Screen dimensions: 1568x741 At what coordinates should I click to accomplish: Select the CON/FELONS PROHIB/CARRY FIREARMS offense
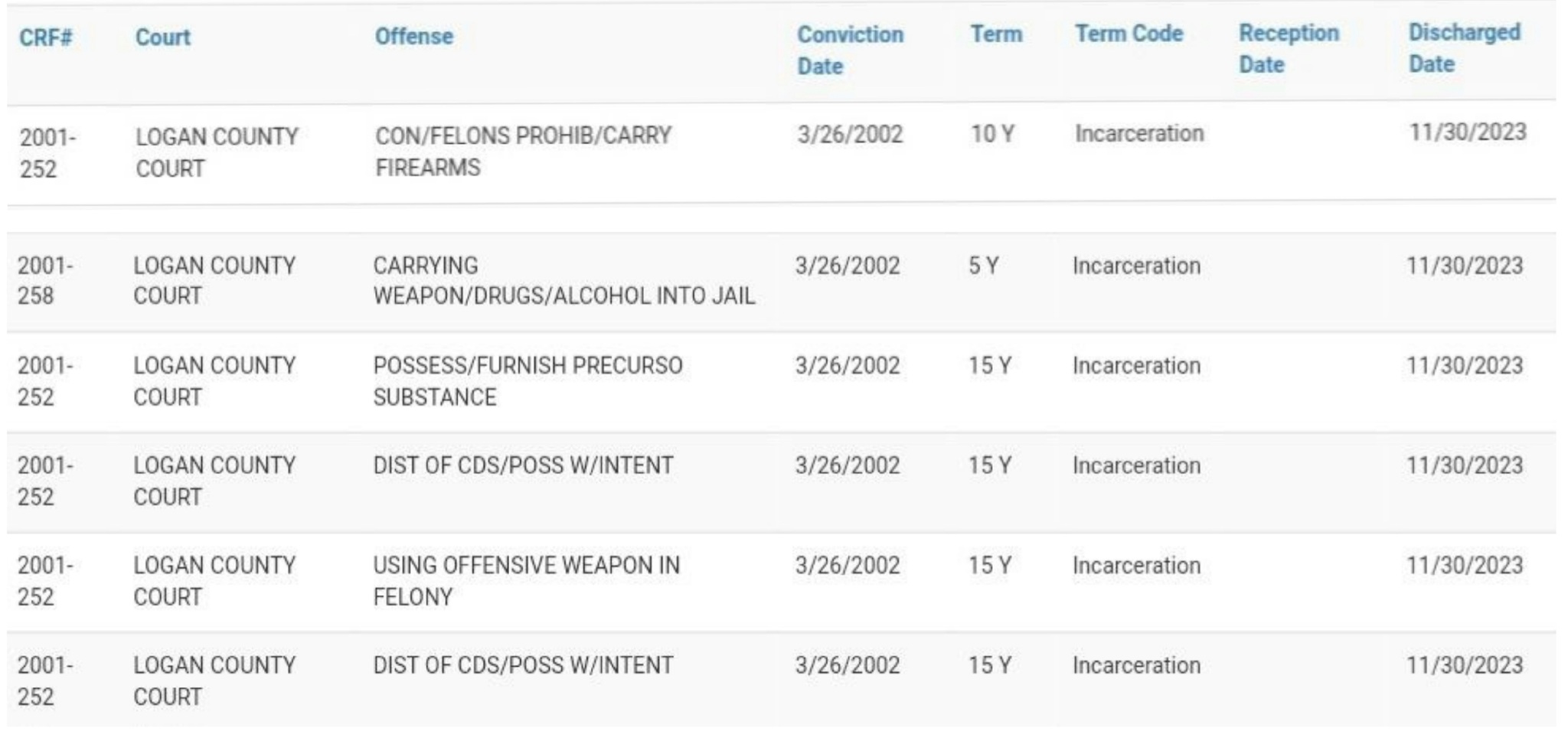[x=522, y=152]
